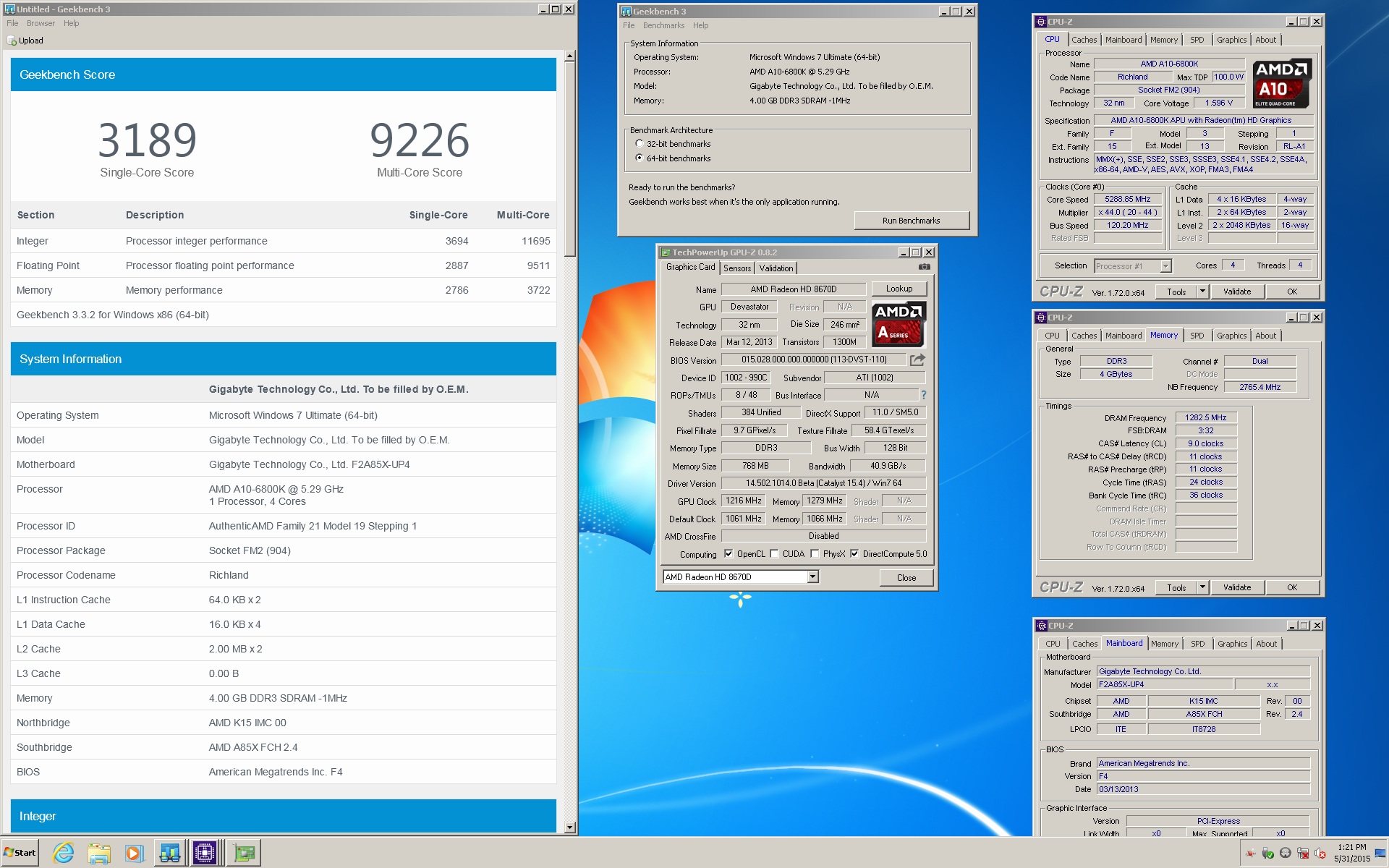Expand the Tools arrow in the CPU-Z Memory window

coord(1202,587)
